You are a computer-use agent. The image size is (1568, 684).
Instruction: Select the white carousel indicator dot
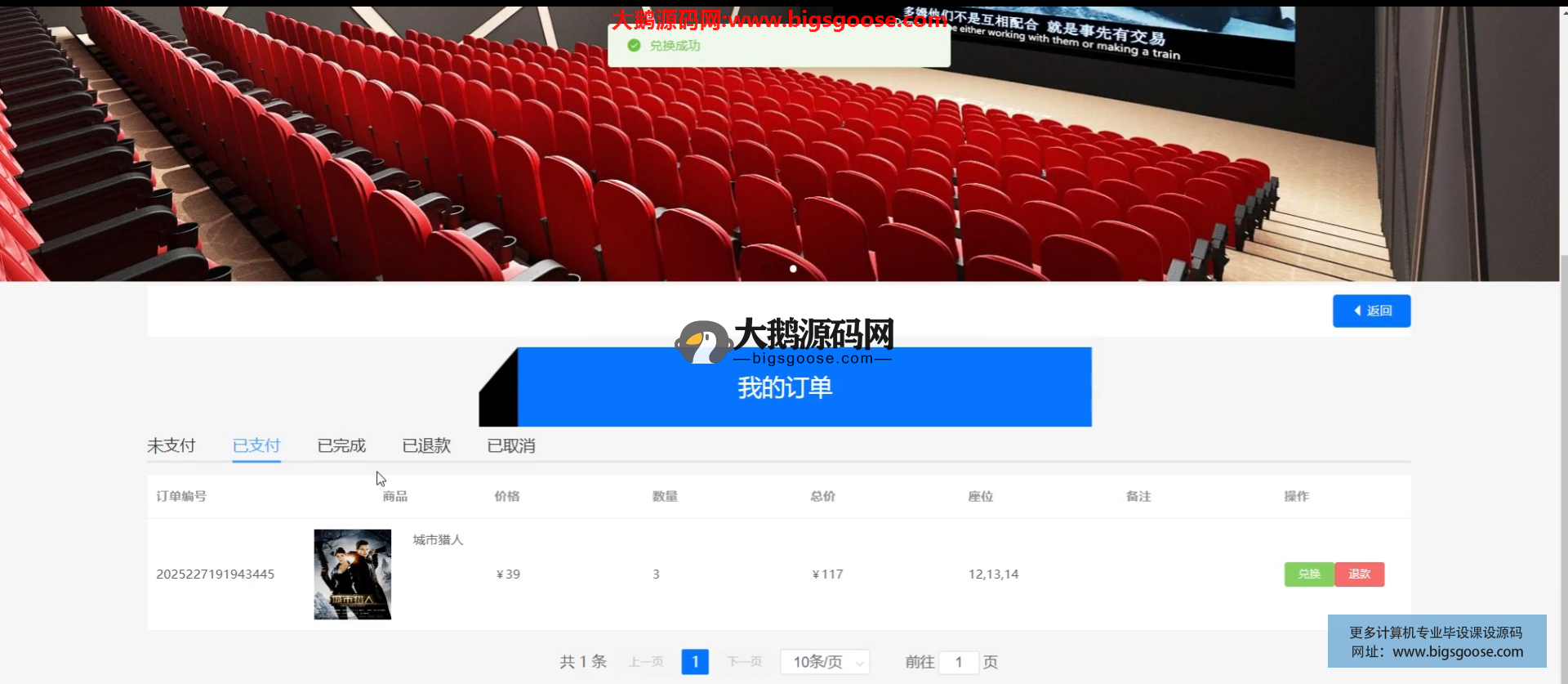(x=793, y=269)
